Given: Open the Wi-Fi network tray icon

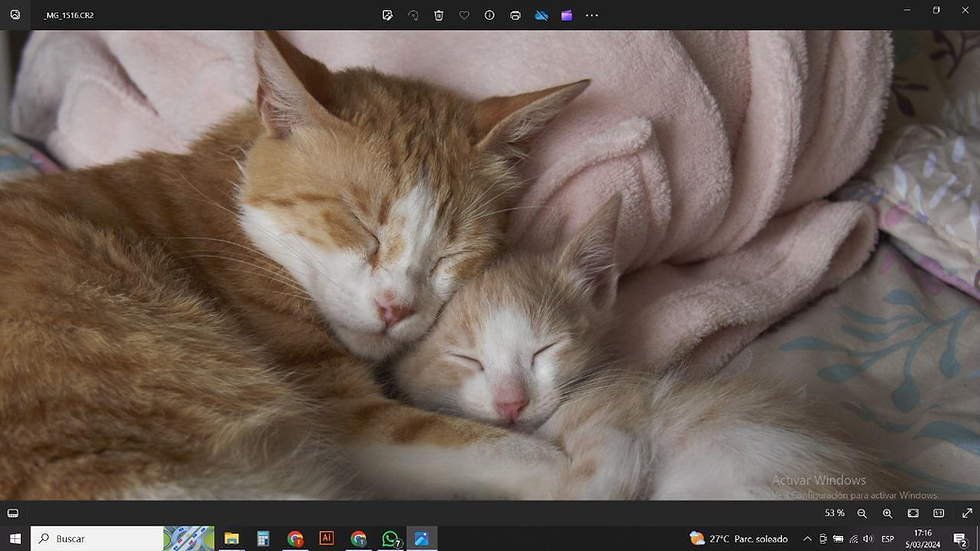Looking at the screenshot, I should [x=853, y=539].
